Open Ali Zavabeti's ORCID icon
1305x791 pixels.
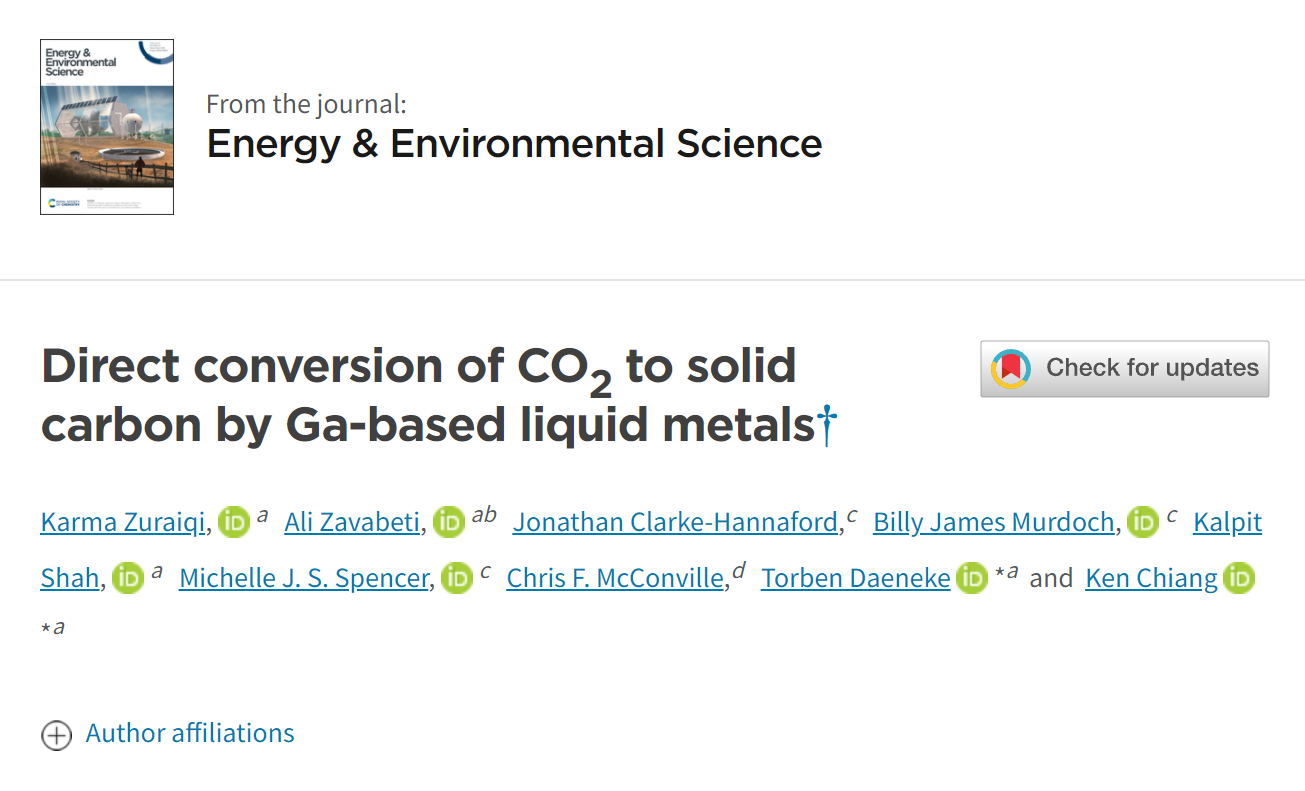tap(449, 522)
